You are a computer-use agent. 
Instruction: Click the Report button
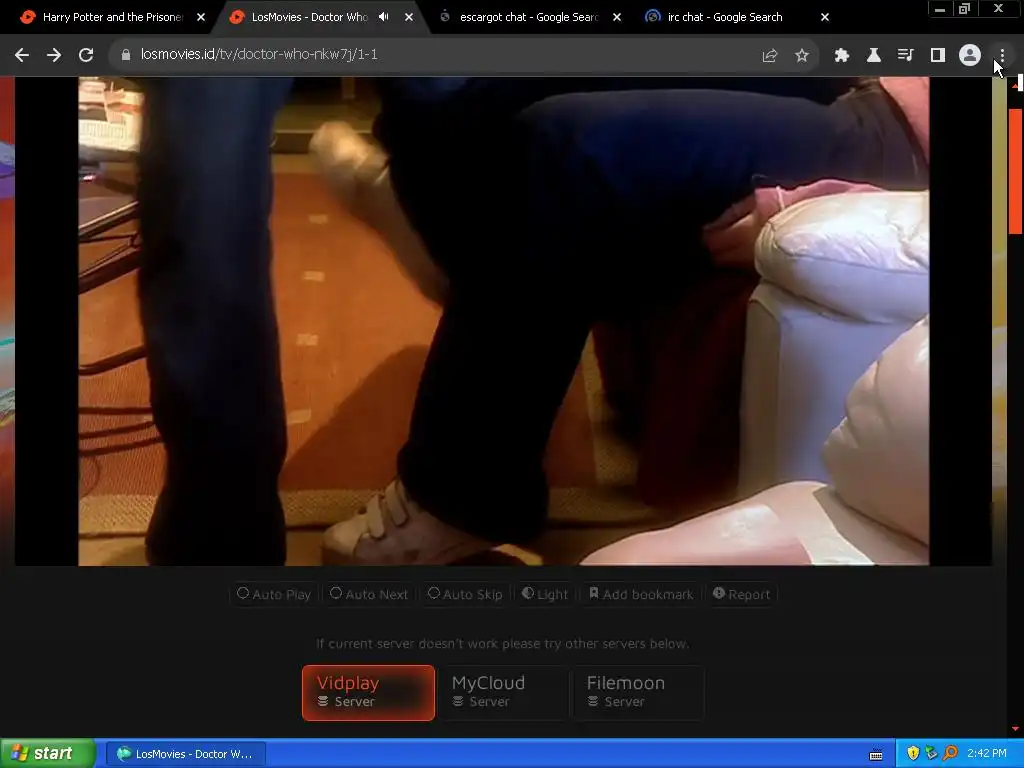(x=741, y=594)
